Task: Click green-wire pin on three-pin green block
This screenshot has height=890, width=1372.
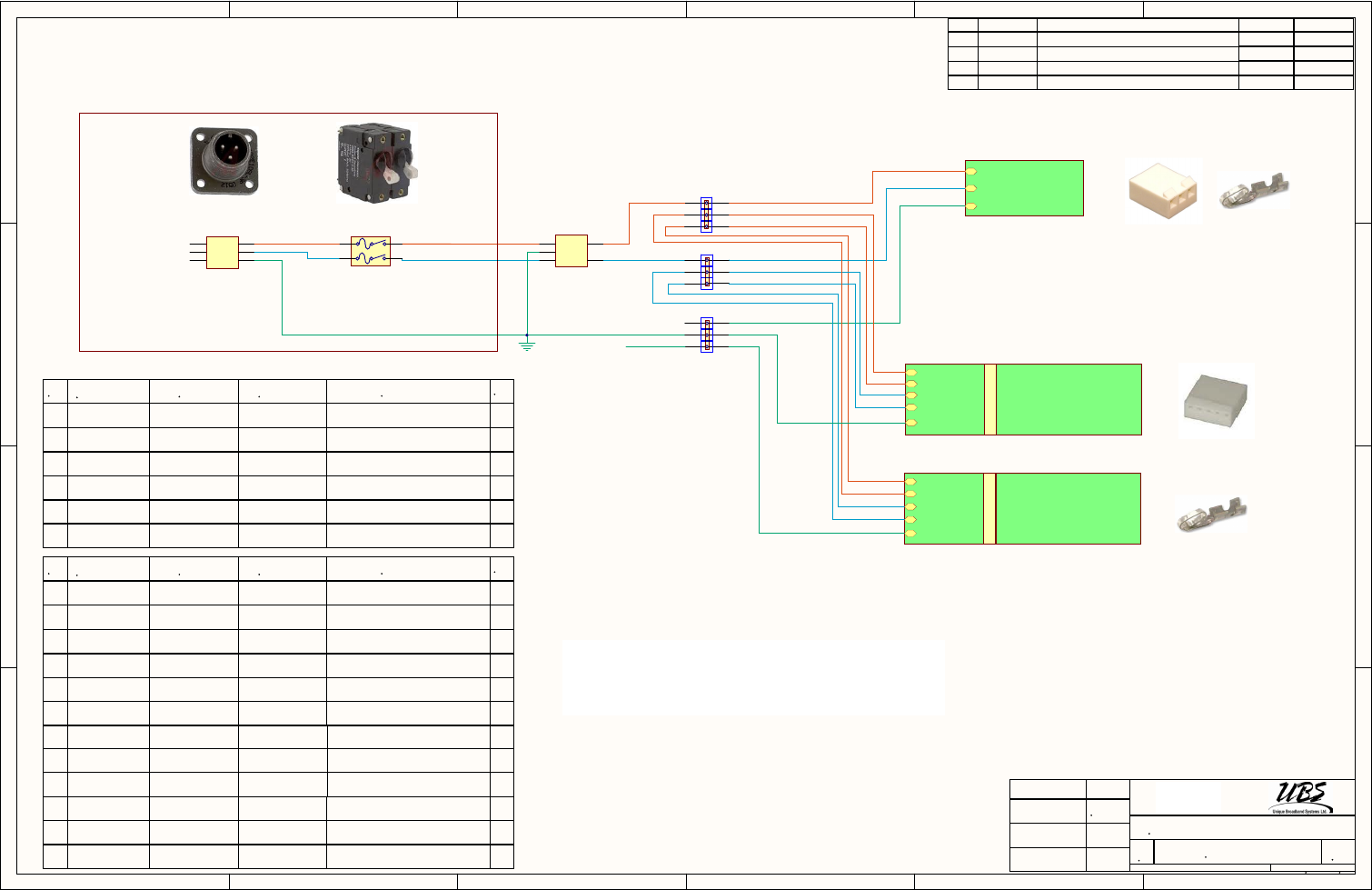Action: (971, 206)
